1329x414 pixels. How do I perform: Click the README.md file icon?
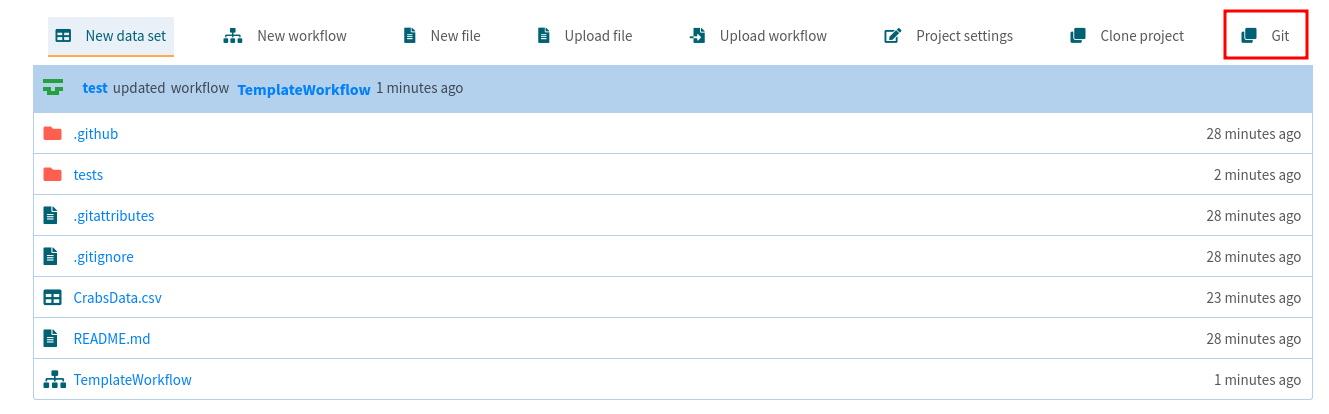[51, 338]
